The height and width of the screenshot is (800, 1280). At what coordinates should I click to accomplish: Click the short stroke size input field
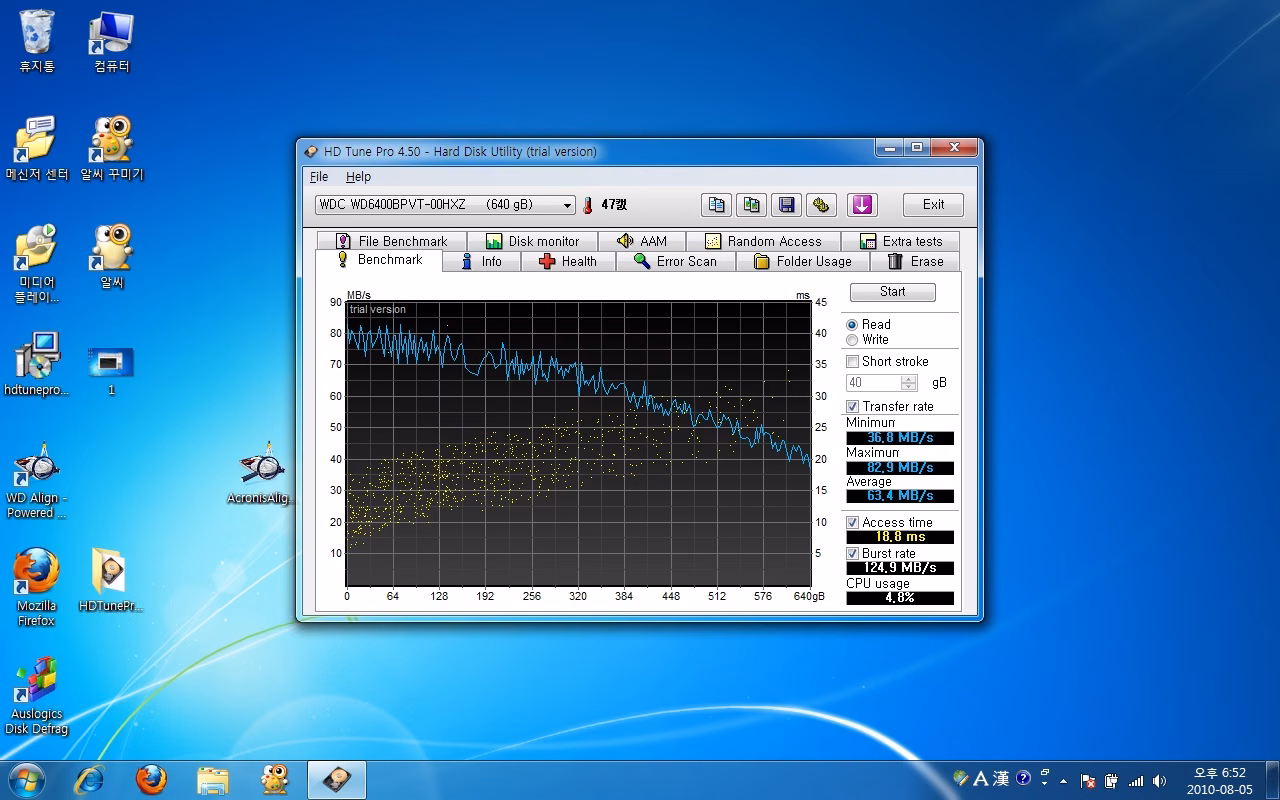(873, 383)
